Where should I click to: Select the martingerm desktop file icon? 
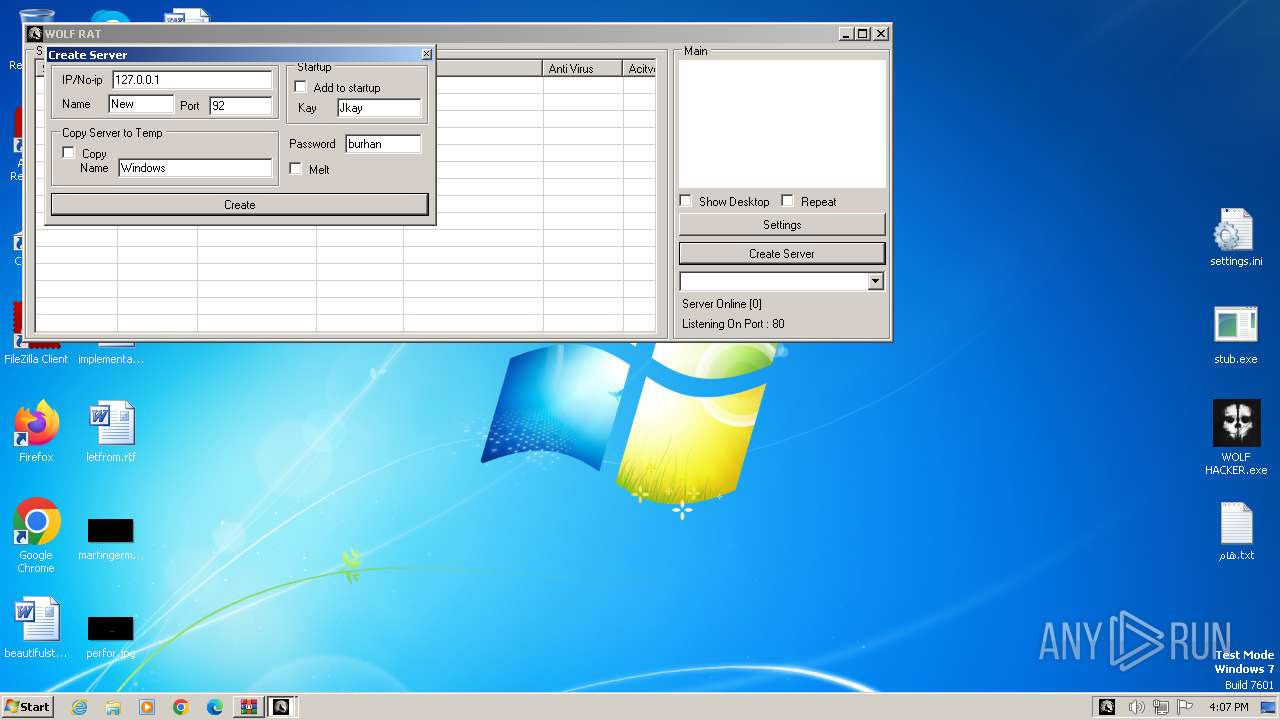[110, 538]
